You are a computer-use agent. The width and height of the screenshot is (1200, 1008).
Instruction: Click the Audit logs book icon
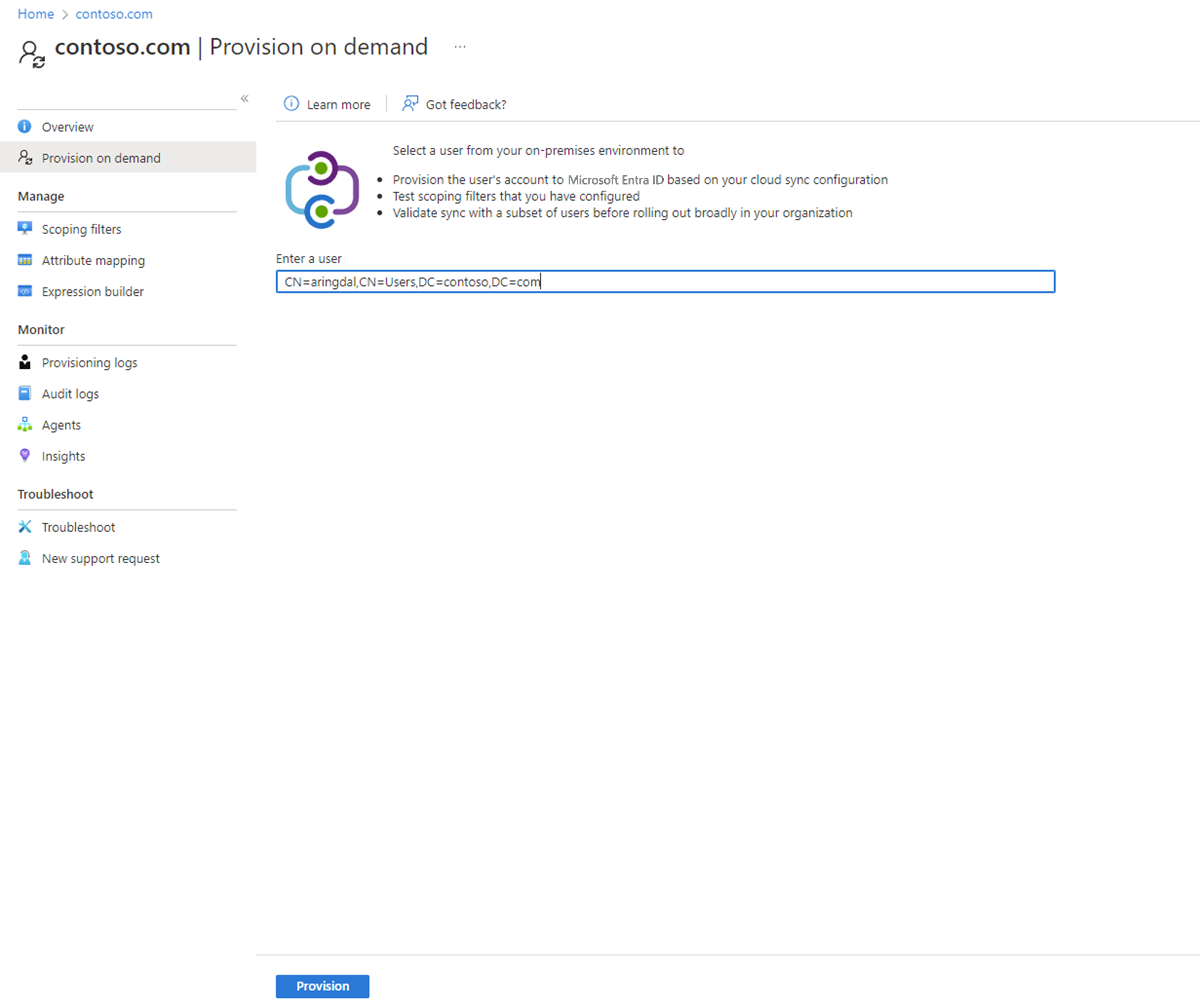[25, 393]
